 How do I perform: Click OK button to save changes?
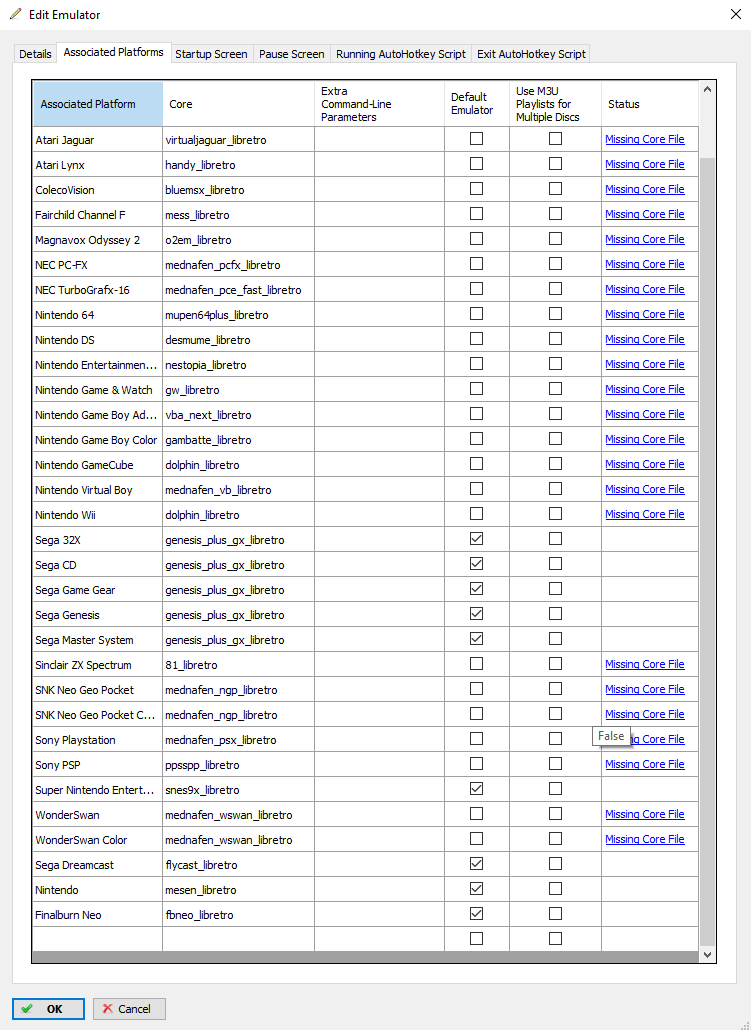(x=48, y=1009)
